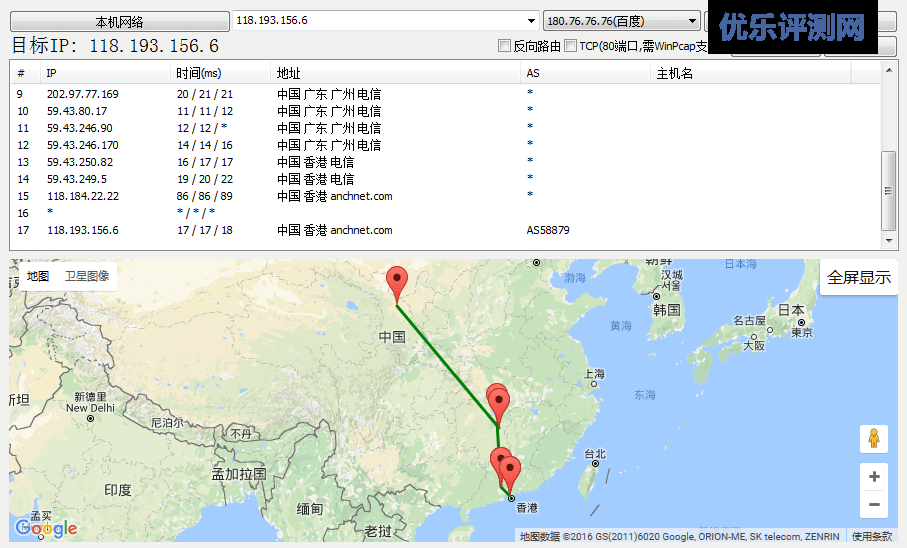Click the hop list scrollbar thumb
This screenshot has height=548, width=907.
[888, 190]
